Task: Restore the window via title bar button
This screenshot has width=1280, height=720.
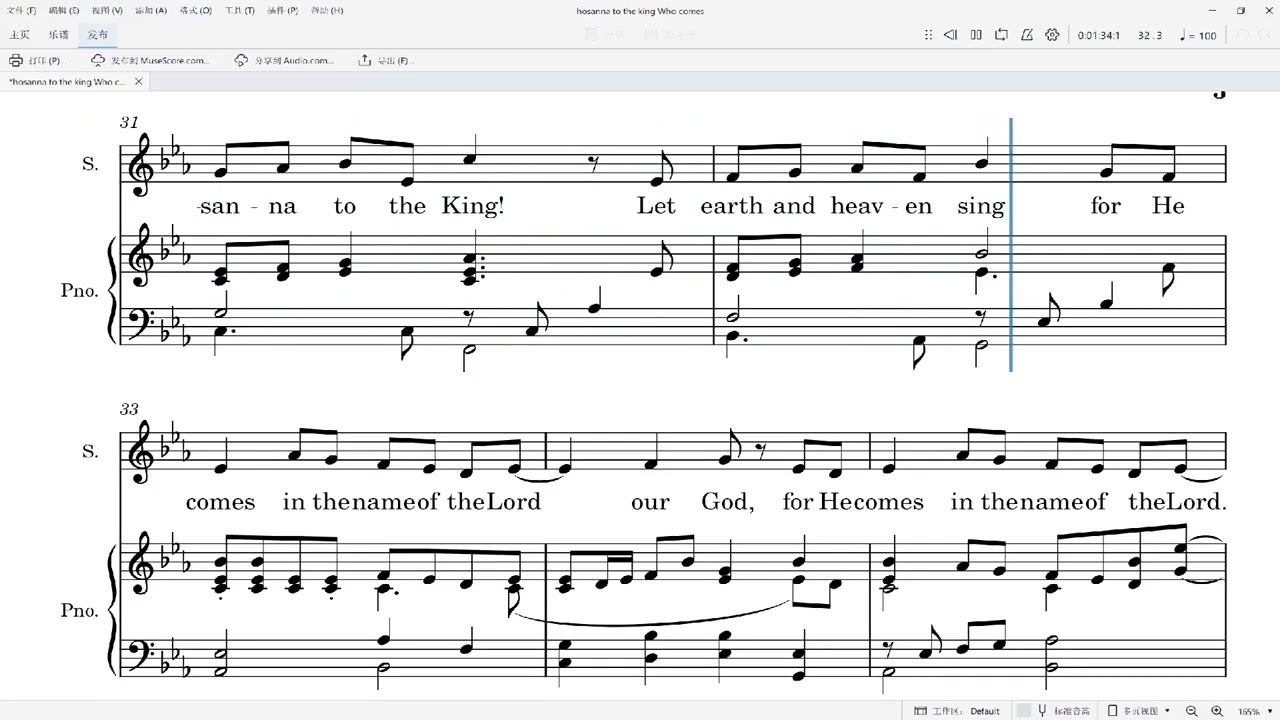Action: (1241, 11)
